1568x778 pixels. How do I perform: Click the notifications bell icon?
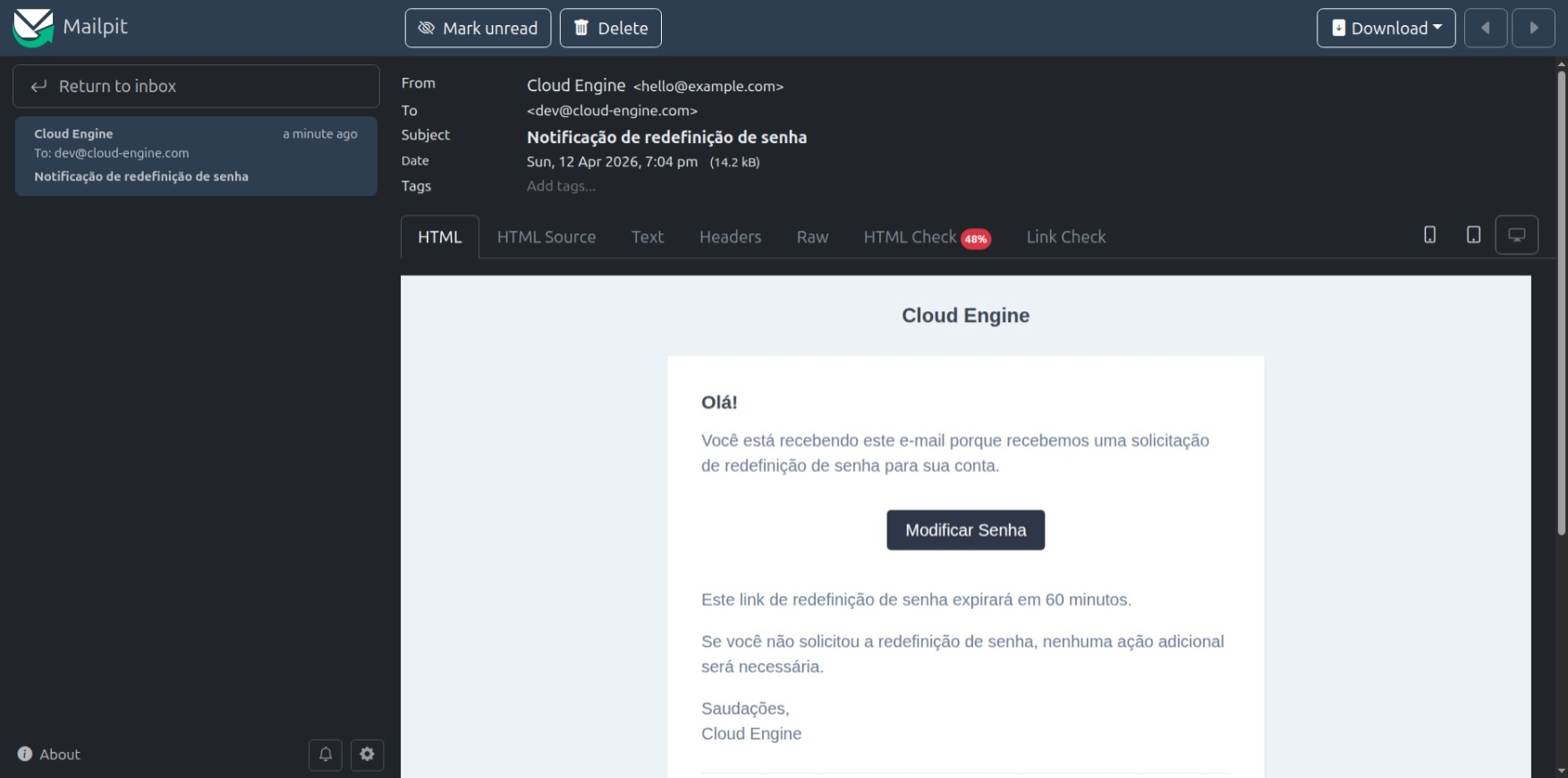pos(326,755)
